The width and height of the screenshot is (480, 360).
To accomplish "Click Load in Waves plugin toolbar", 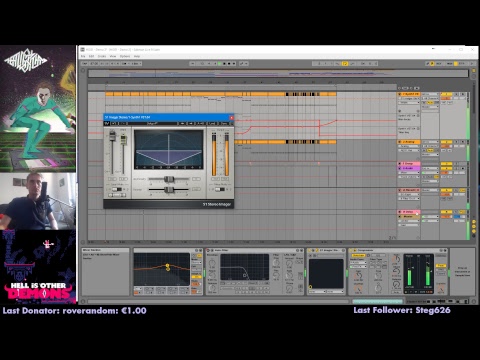I will click(x=212, y=123).
